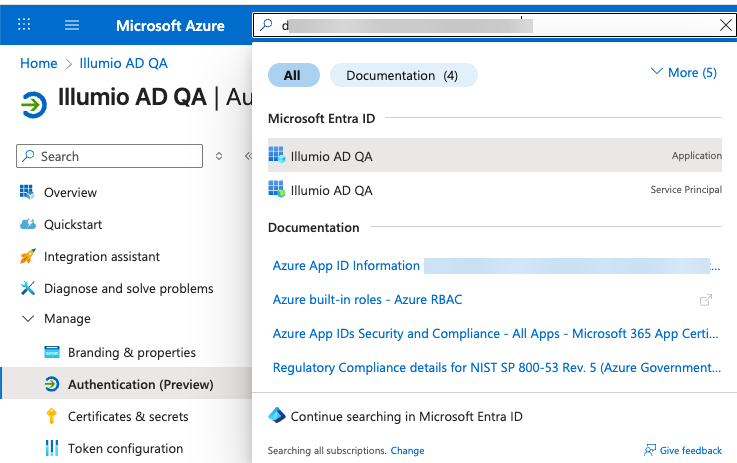The width and height of the screenshot is (737, 463).
Task: Open Azure App ID Information doc link
Action: coord(496,266)
